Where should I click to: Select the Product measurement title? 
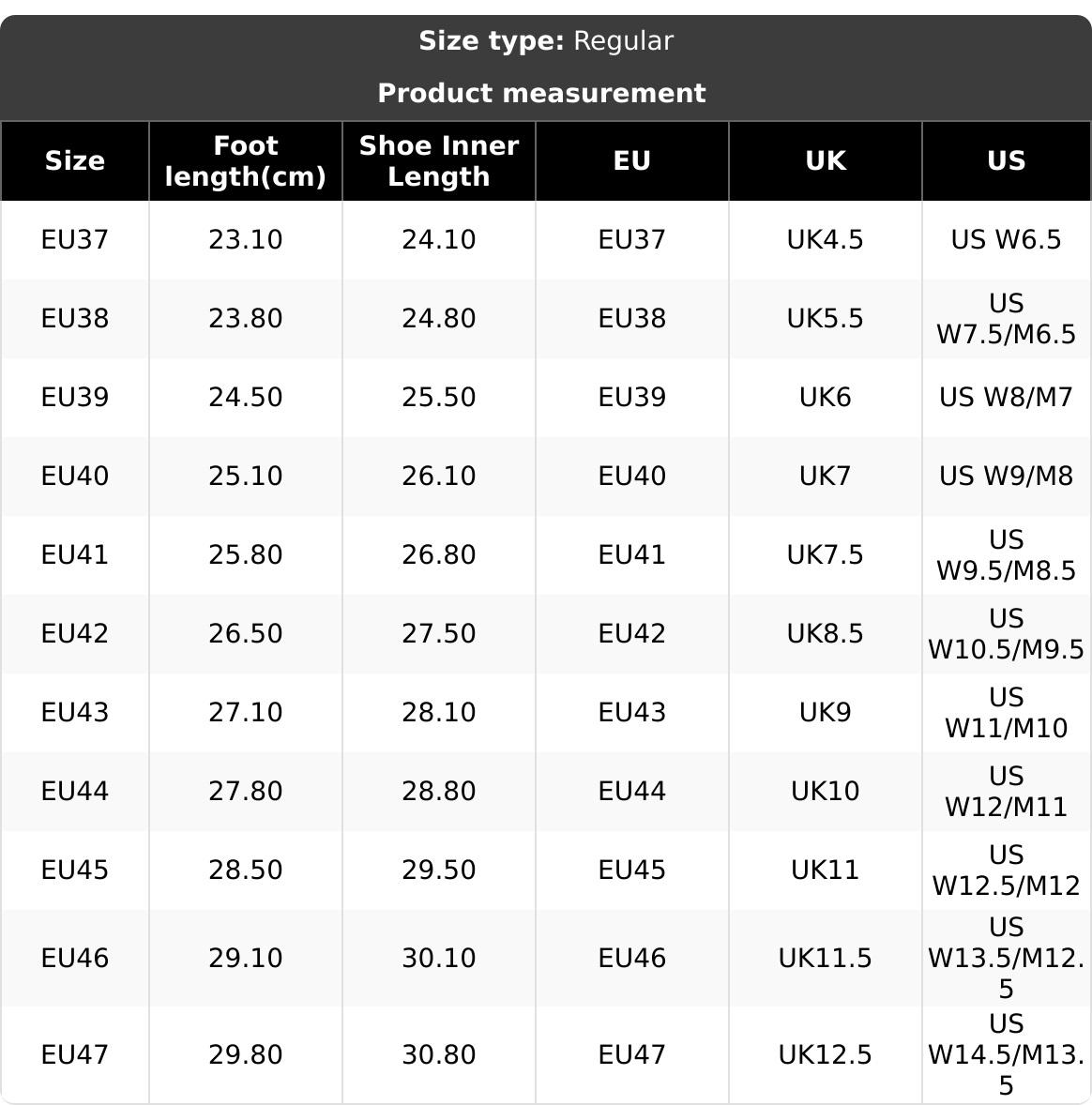[x=541, y=94]
